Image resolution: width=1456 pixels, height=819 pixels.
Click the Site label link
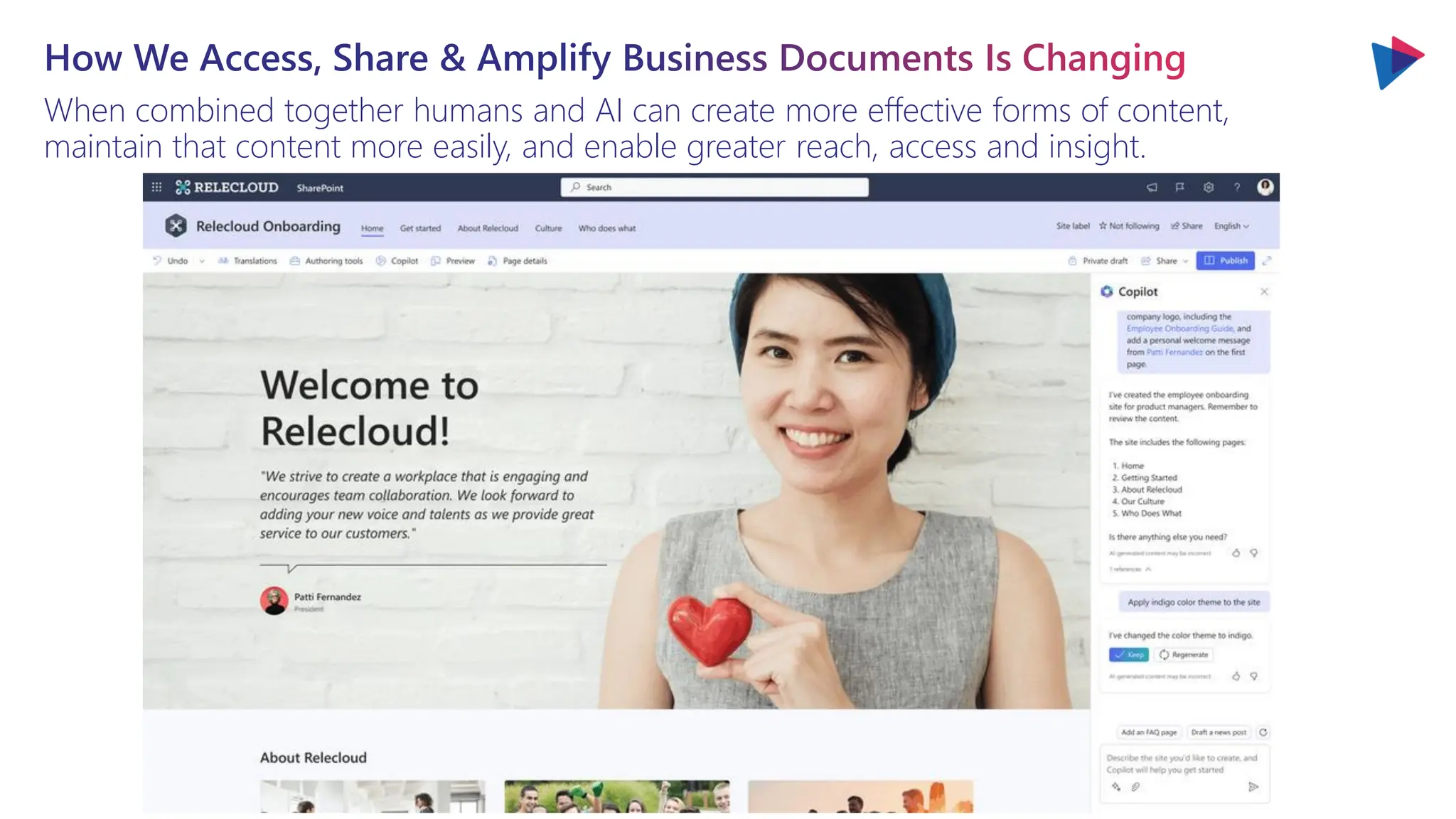[1072, 225]
